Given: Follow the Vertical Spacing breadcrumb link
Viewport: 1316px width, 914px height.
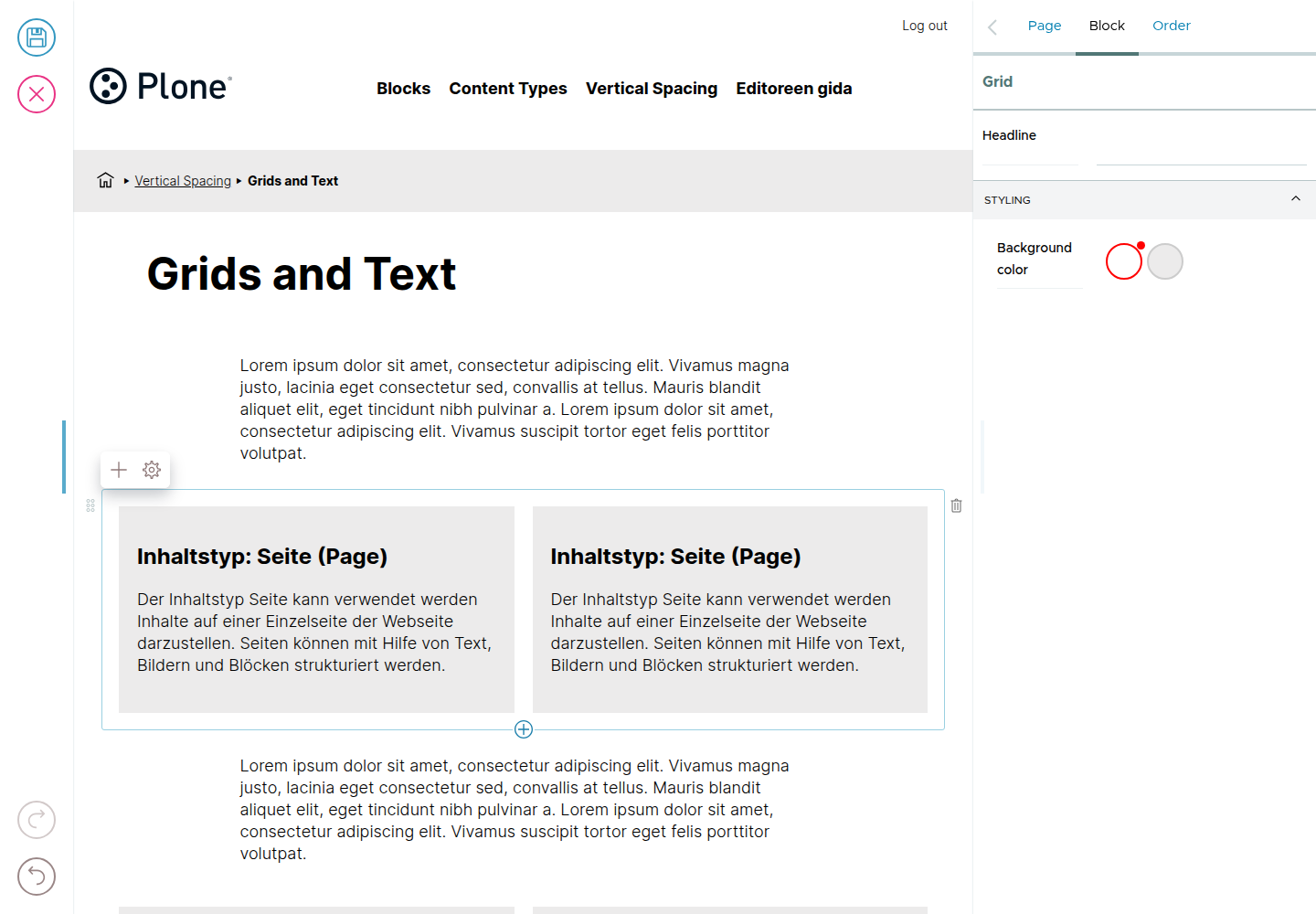Looking at the screenshot, I should point(183,181).
